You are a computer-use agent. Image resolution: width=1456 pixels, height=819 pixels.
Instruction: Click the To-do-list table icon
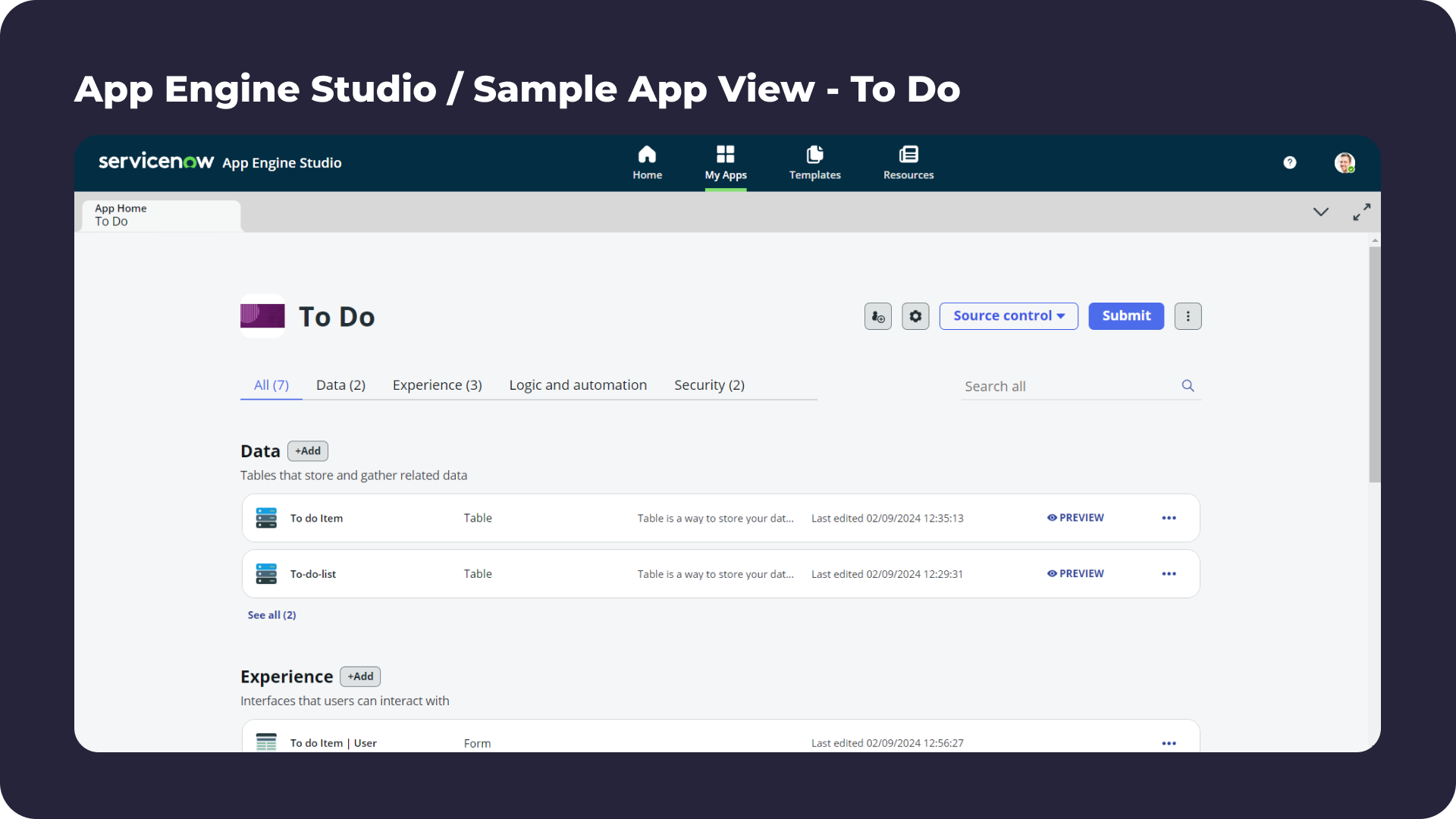[266, 574]
